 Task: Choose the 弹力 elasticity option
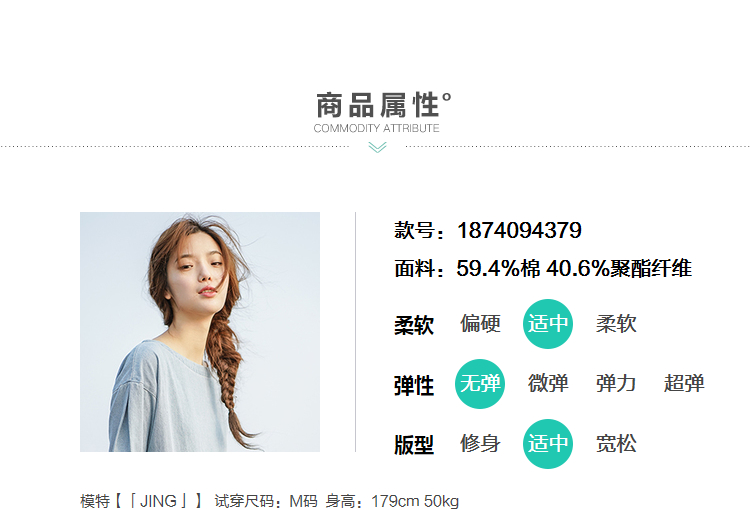pos(616,384)
